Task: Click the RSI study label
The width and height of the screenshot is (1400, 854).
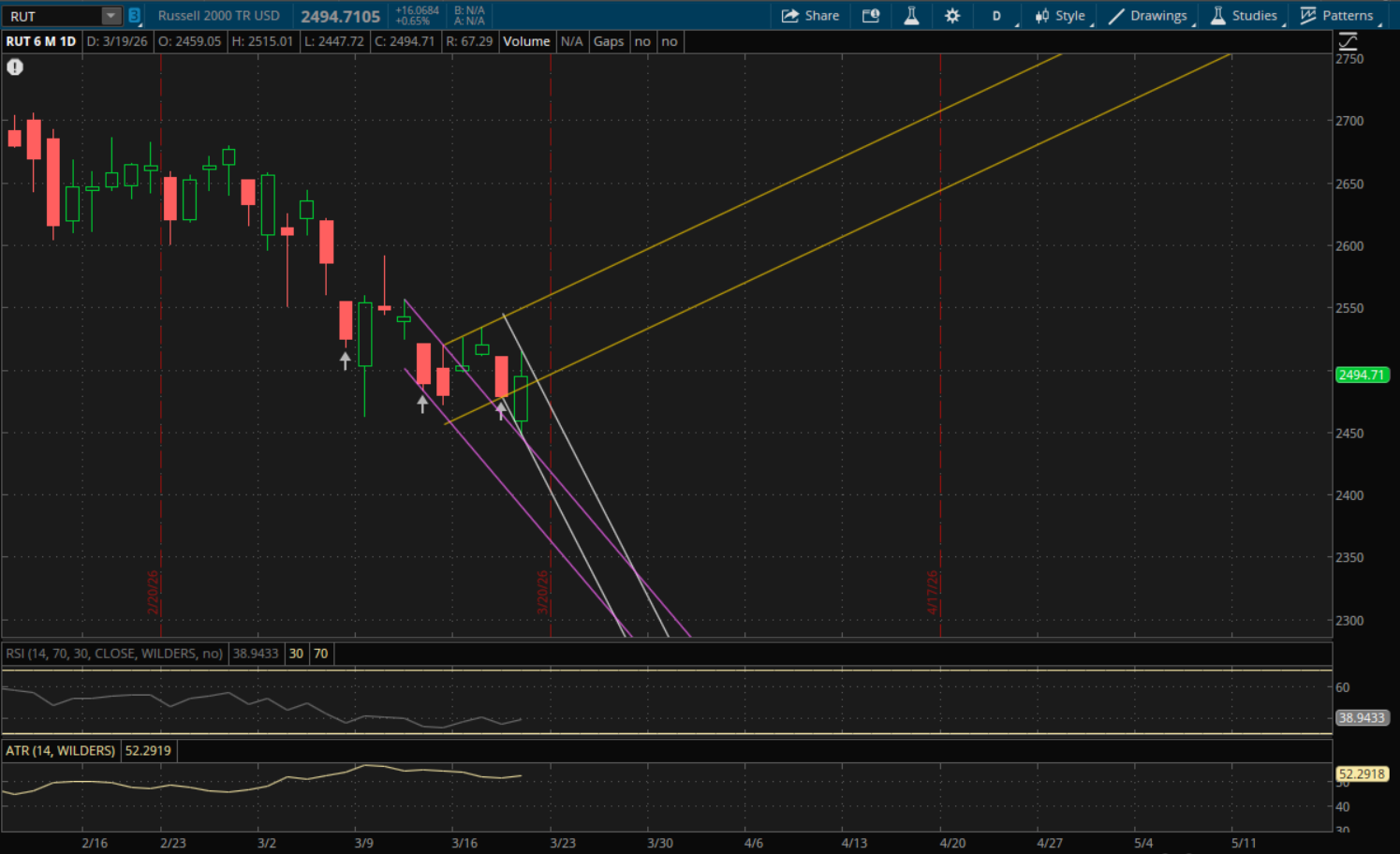Action: coord(114,654)
